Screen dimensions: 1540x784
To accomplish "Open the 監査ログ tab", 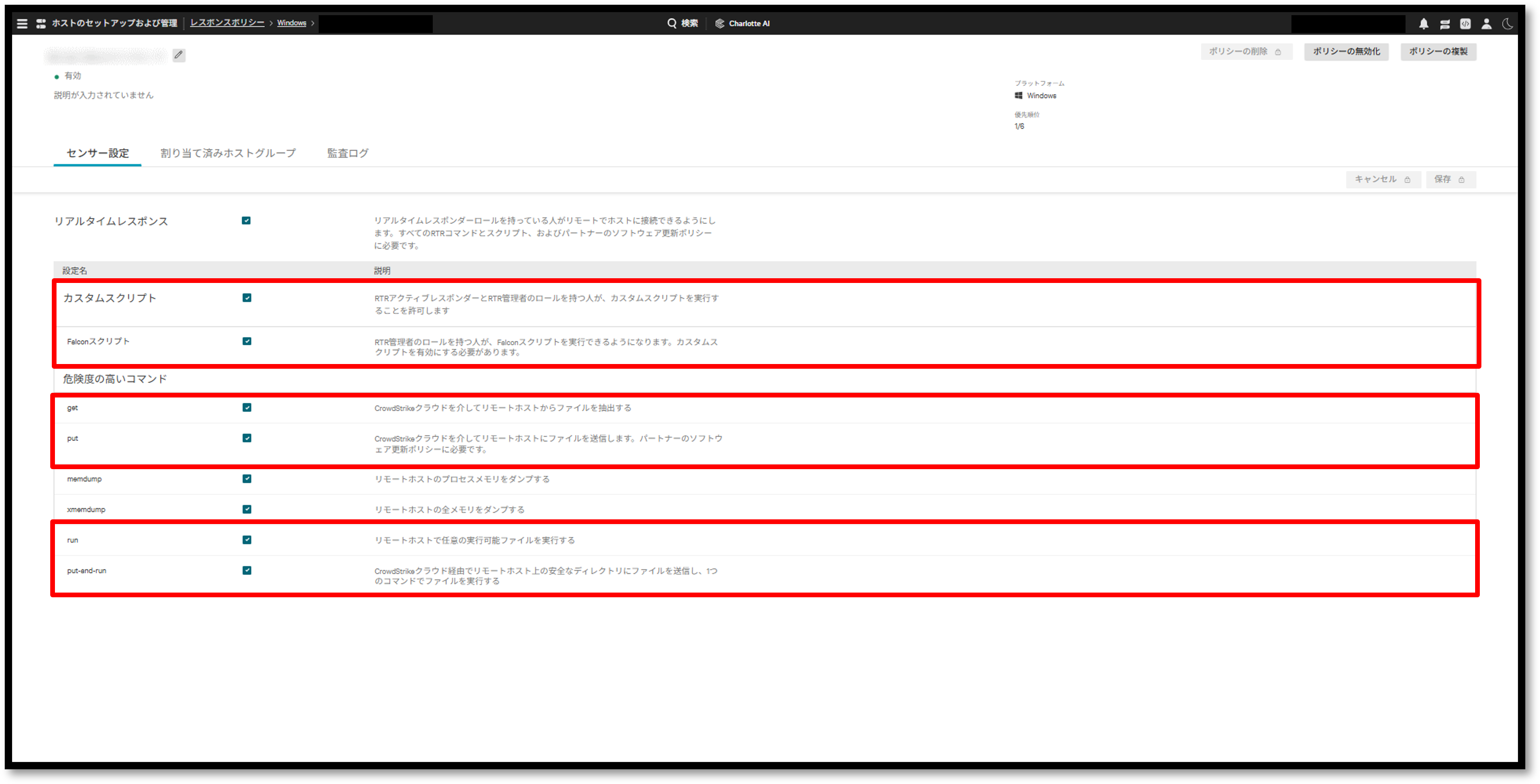I will coord(347,153).
